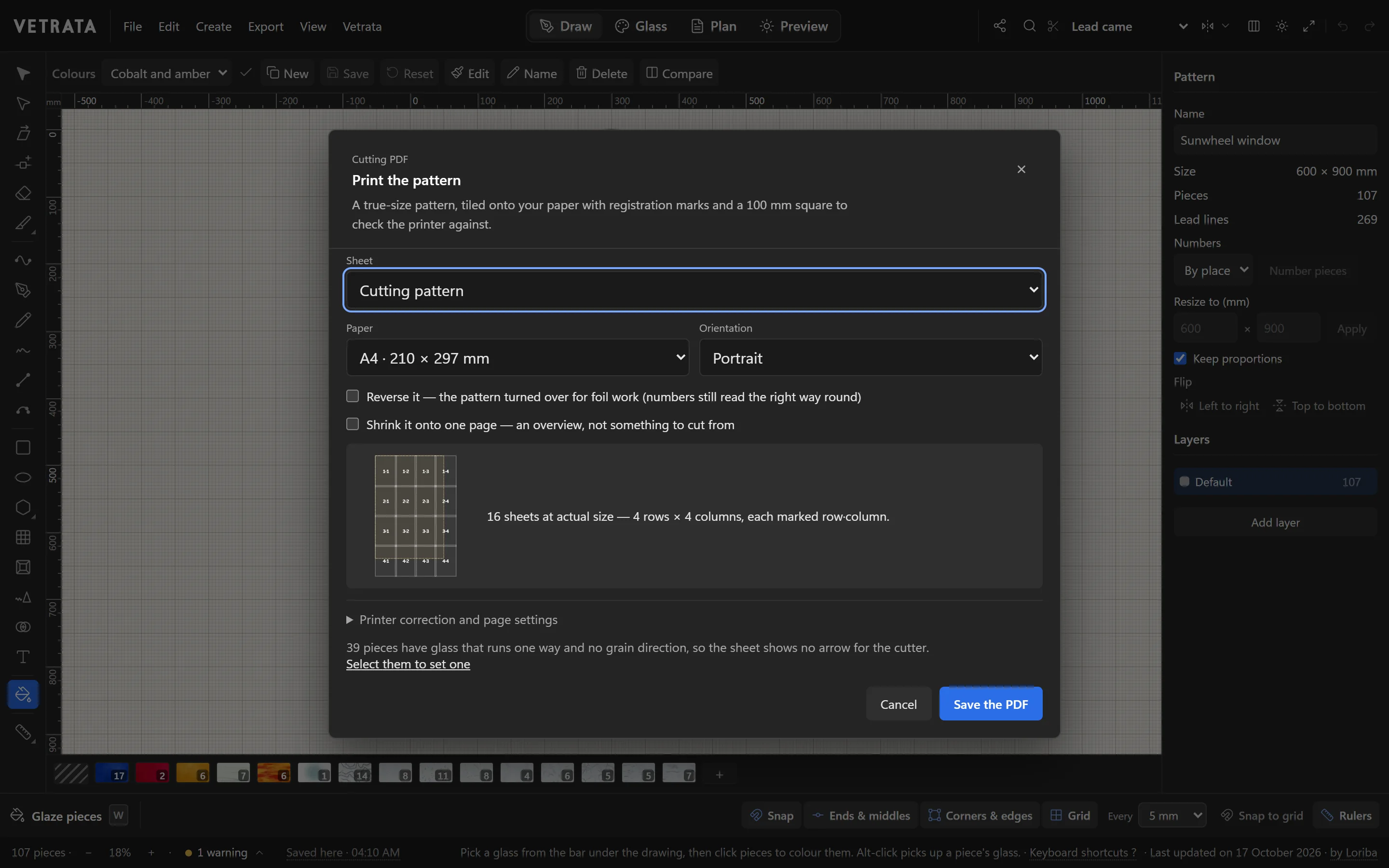Toggle Grid display button
Image resolution: width=1389 pixels, height=868 pixels.
[1070, 816]
